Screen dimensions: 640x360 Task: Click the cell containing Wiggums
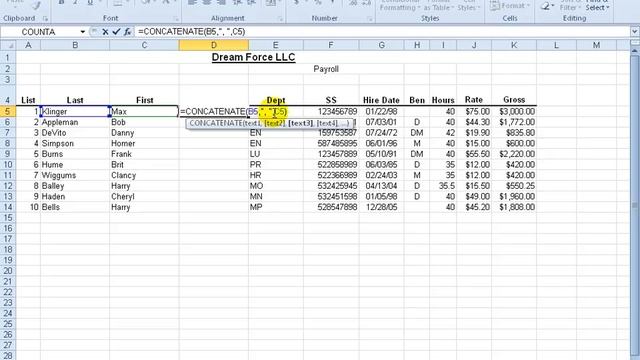click(x=75, y=175)
